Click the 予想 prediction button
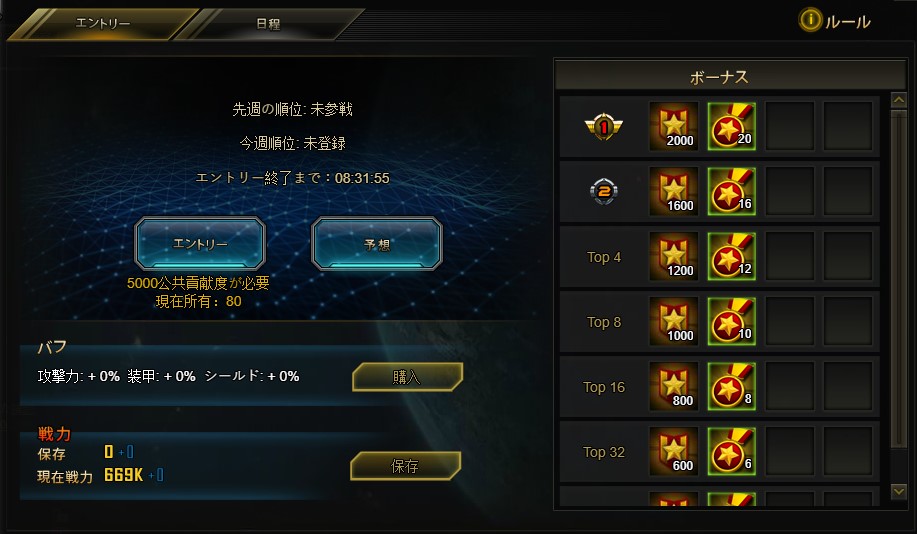The width and height of the screenshot is (917, 534). (x=377, y=243)
